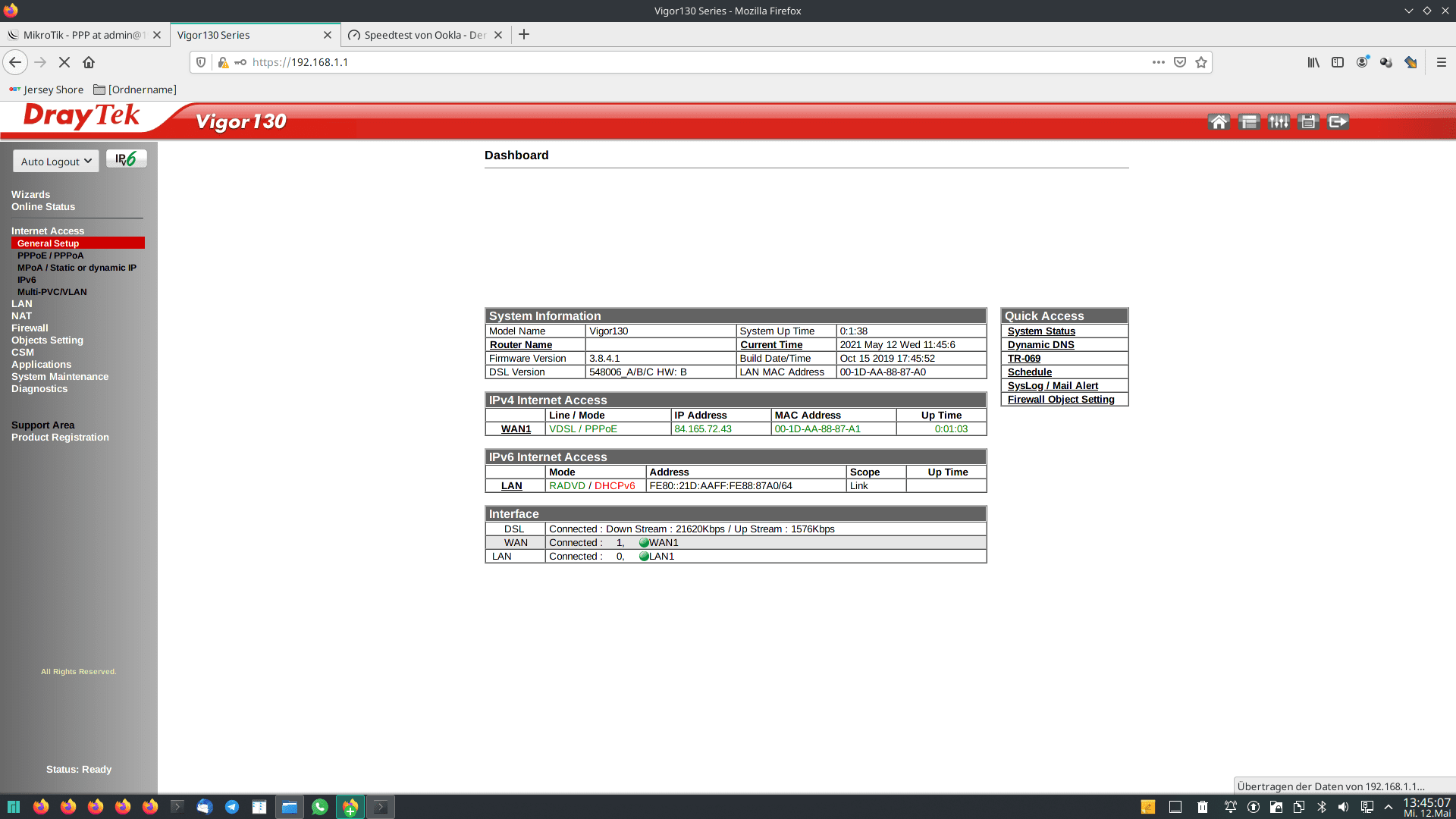Expand the LAN menu in sidebar
Viewport: 1456px width, 819px height.
(22, 304)
